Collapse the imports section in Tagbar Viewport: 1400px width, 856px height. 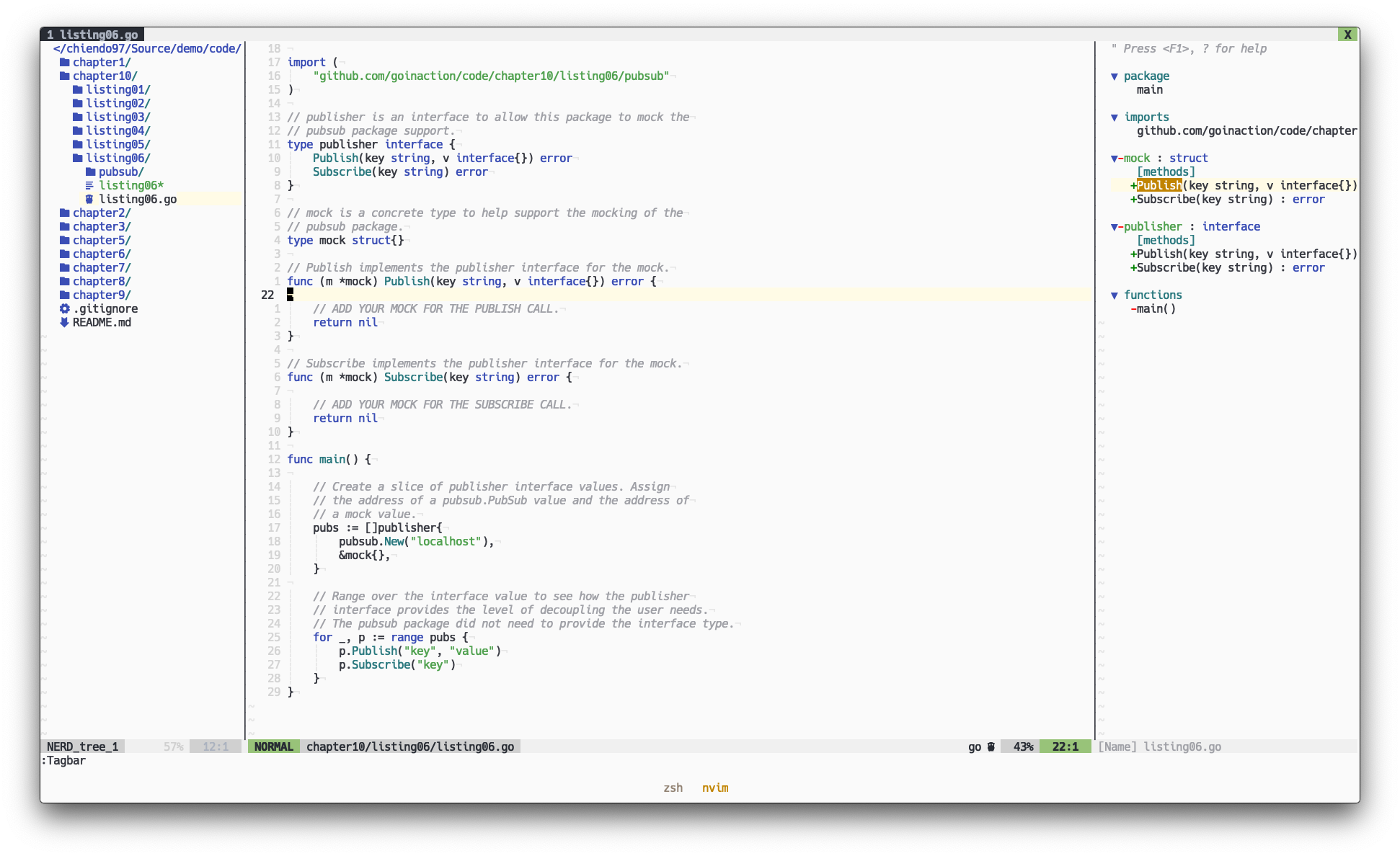point(1115,117)
